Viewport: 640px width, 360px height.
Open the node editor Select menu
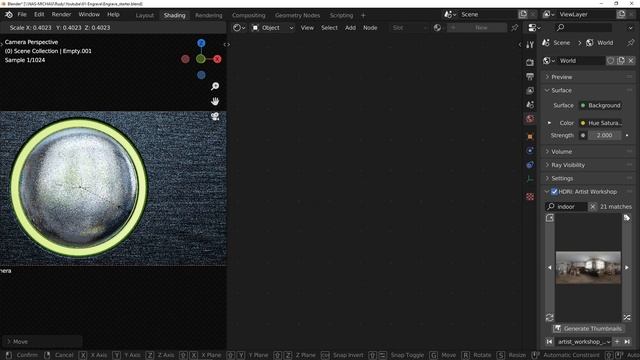(x=329, y=28)
